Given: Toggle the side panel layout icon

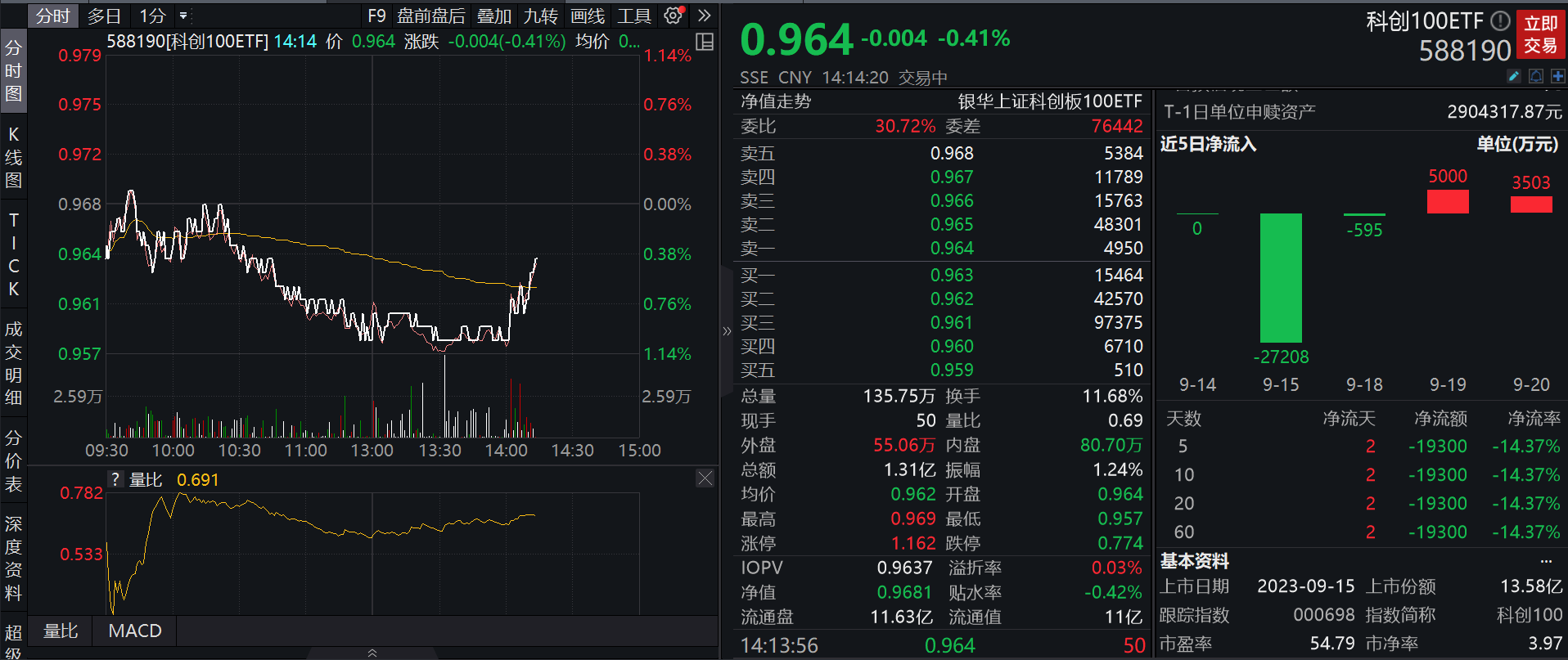Looking at the screenshot, I should [704, 42].
